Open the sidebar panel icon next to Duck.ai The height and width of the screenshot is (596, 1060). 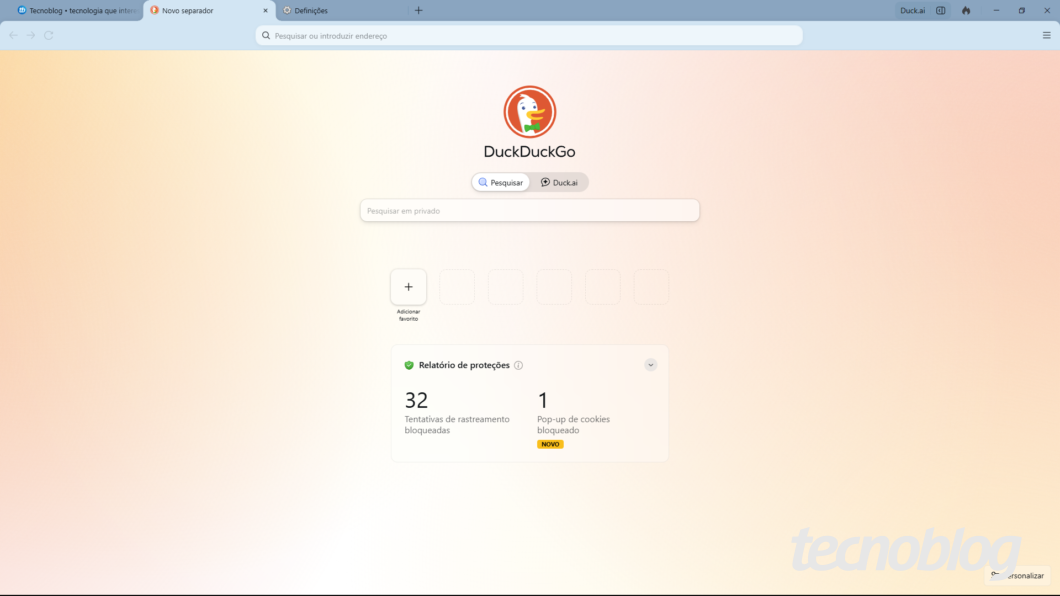click(x=940, y=10)
